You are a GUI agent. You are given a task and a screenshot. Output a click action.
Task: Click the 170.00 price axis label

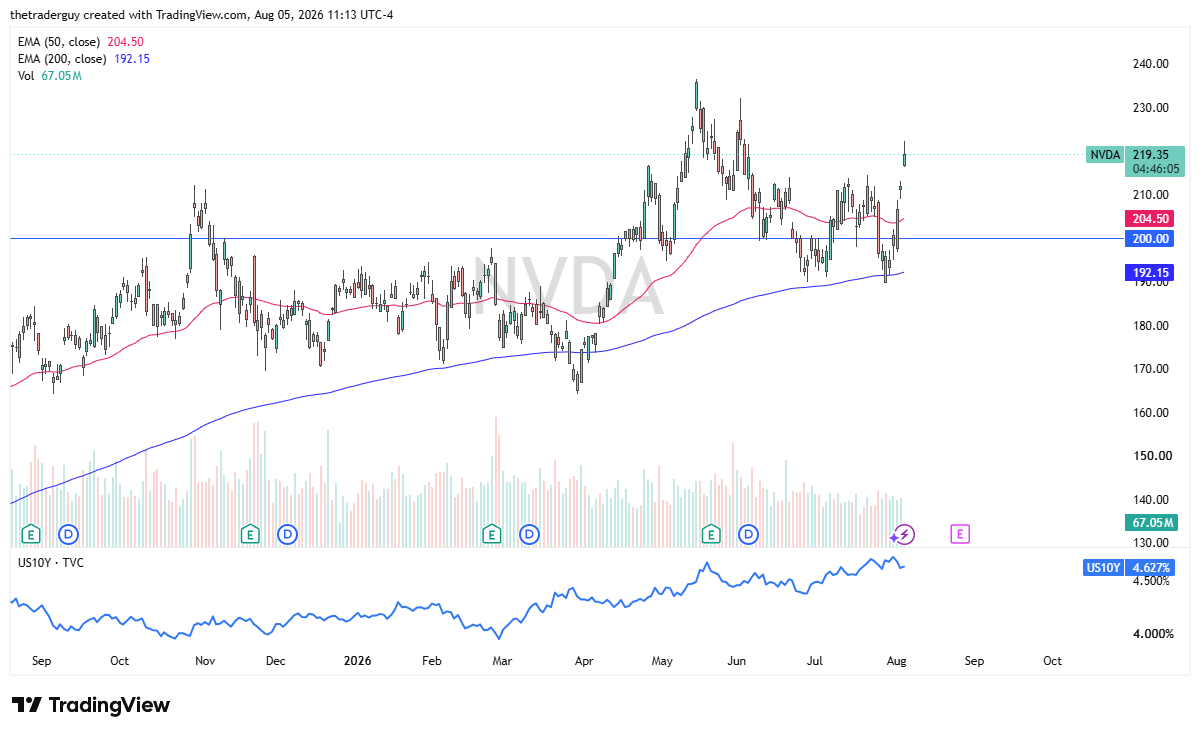[x=1151, y=369]
